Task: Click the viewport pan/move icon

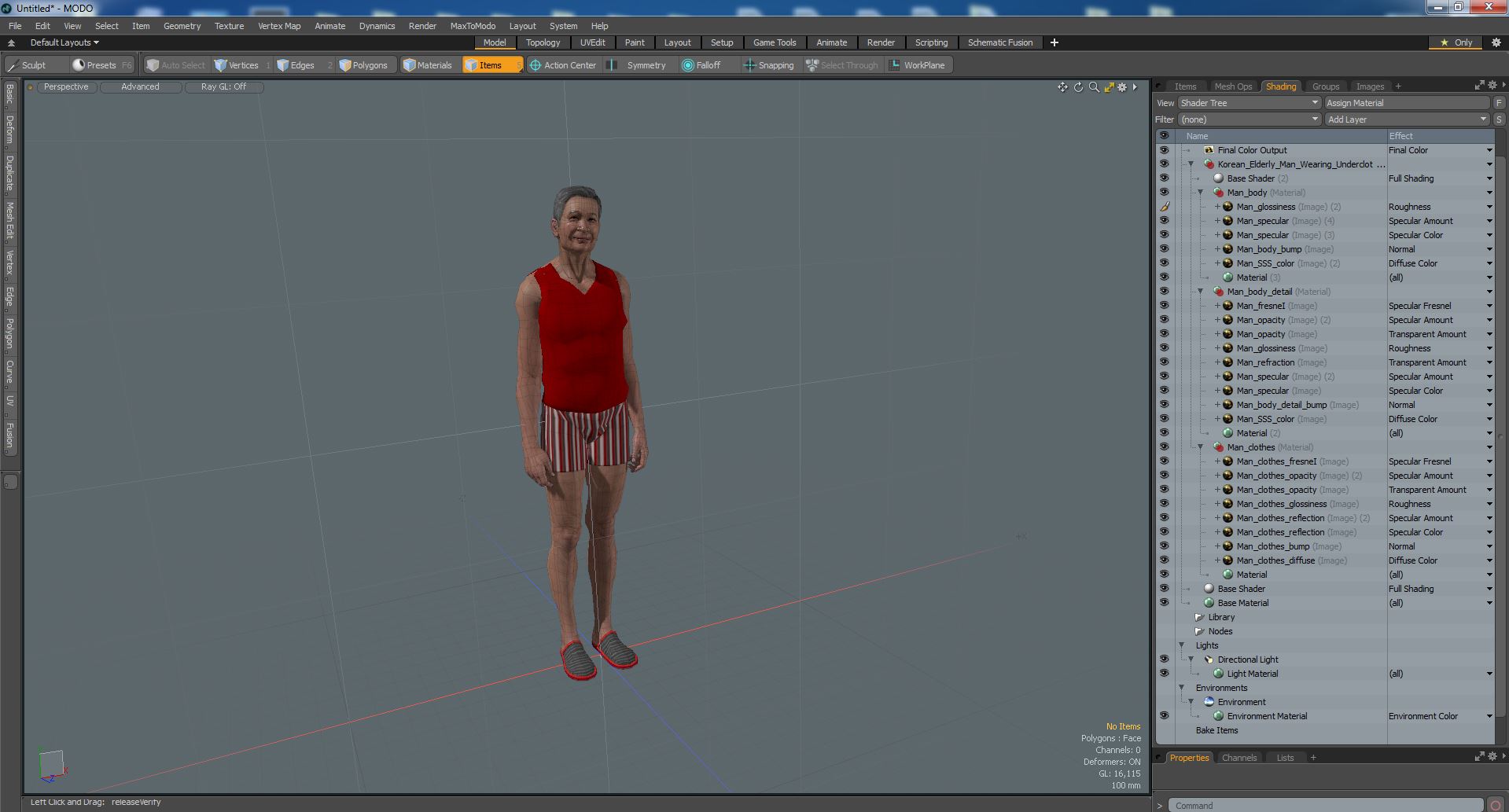Action: tap(1062, 87)
